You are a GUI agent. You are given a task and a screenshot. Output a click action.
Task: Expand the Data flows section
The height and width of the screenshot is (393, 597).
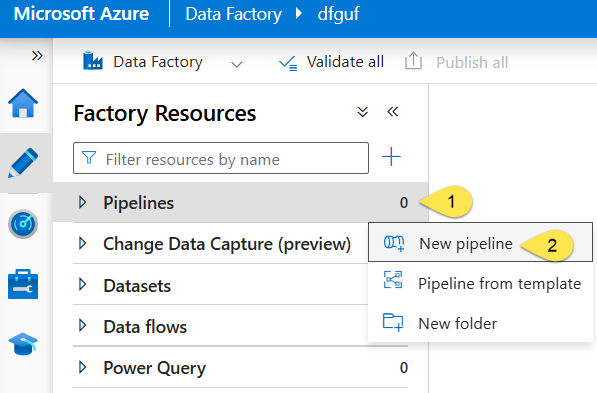82,326
